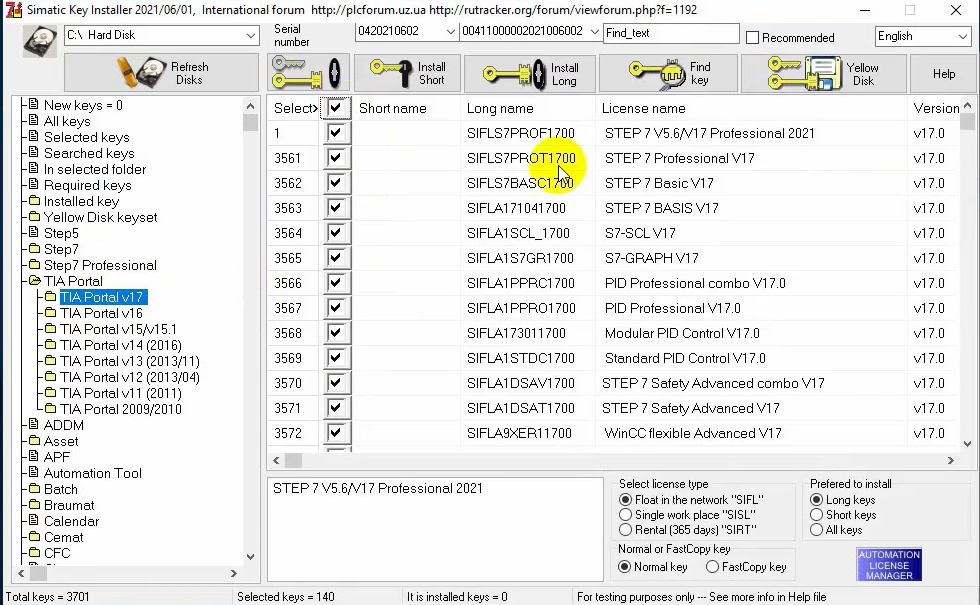980x605 pixels.
Task: Click Install Long key button
Action: (x=531, y=74)
